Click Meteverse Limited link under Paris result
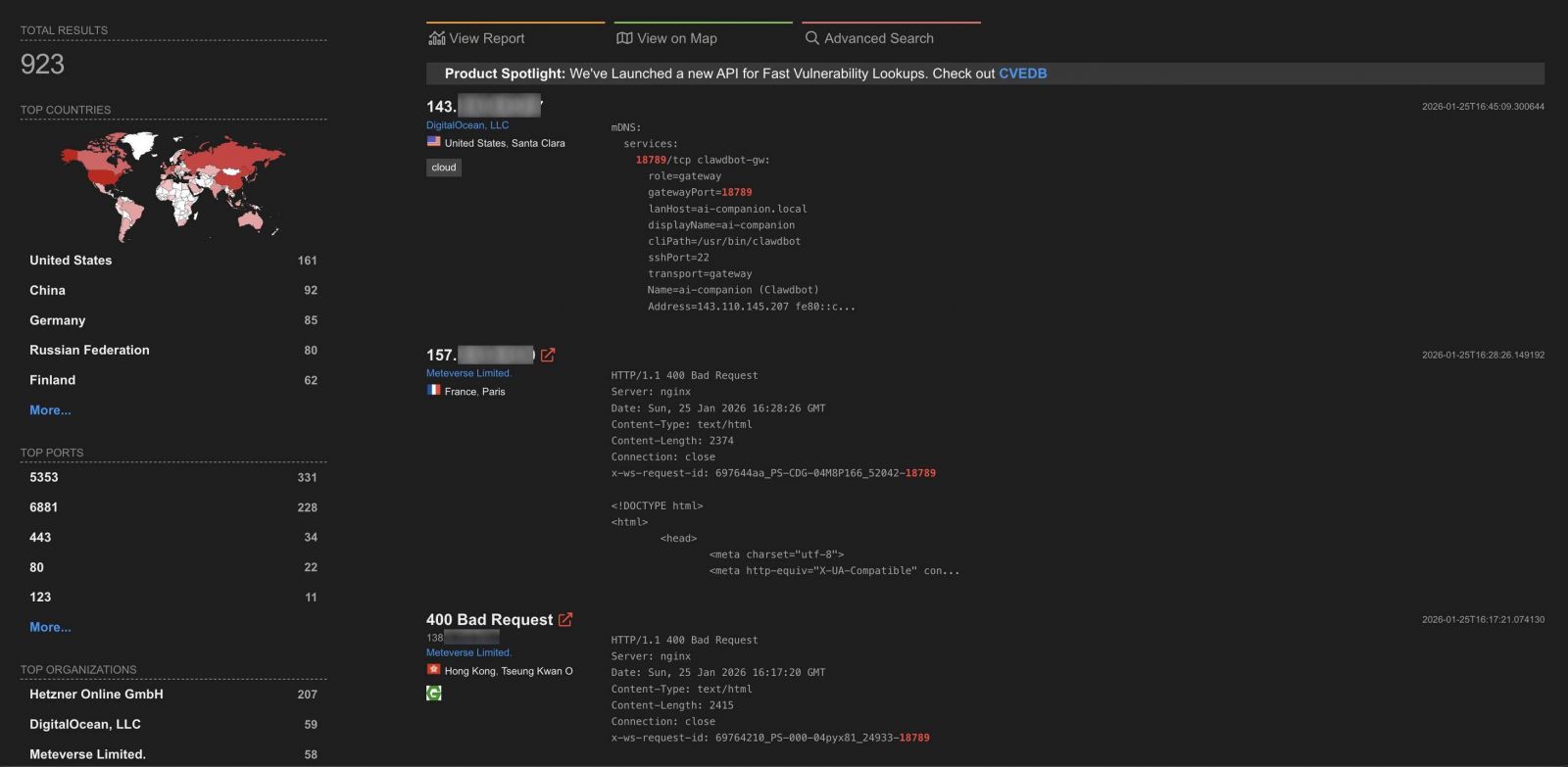 coord(468,373)
